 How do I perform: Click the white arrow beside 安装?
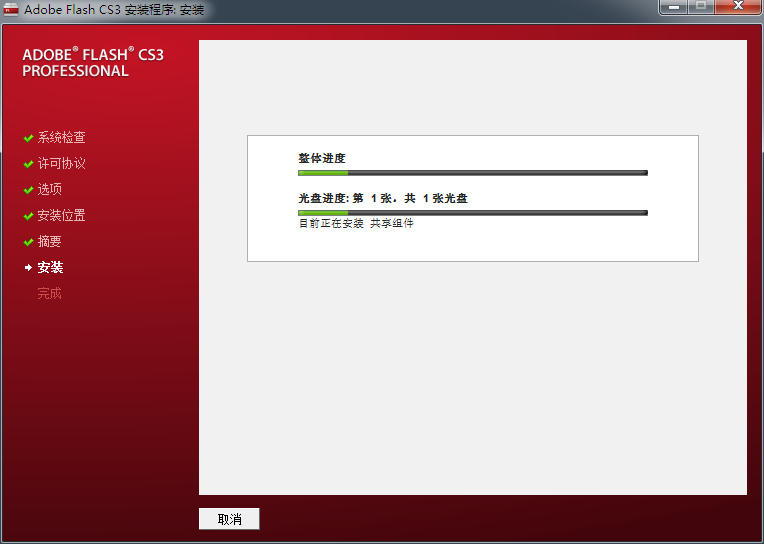tap(28, 268)
